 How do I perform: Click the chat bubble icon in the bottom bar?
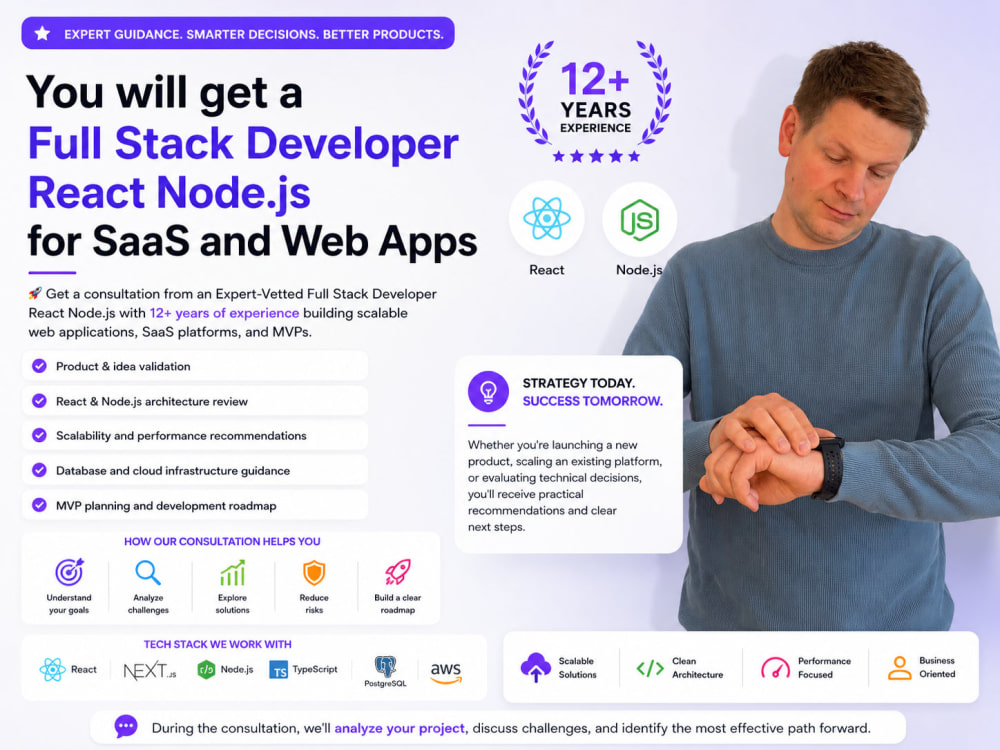pyautogui.click(x=126, y=726)
